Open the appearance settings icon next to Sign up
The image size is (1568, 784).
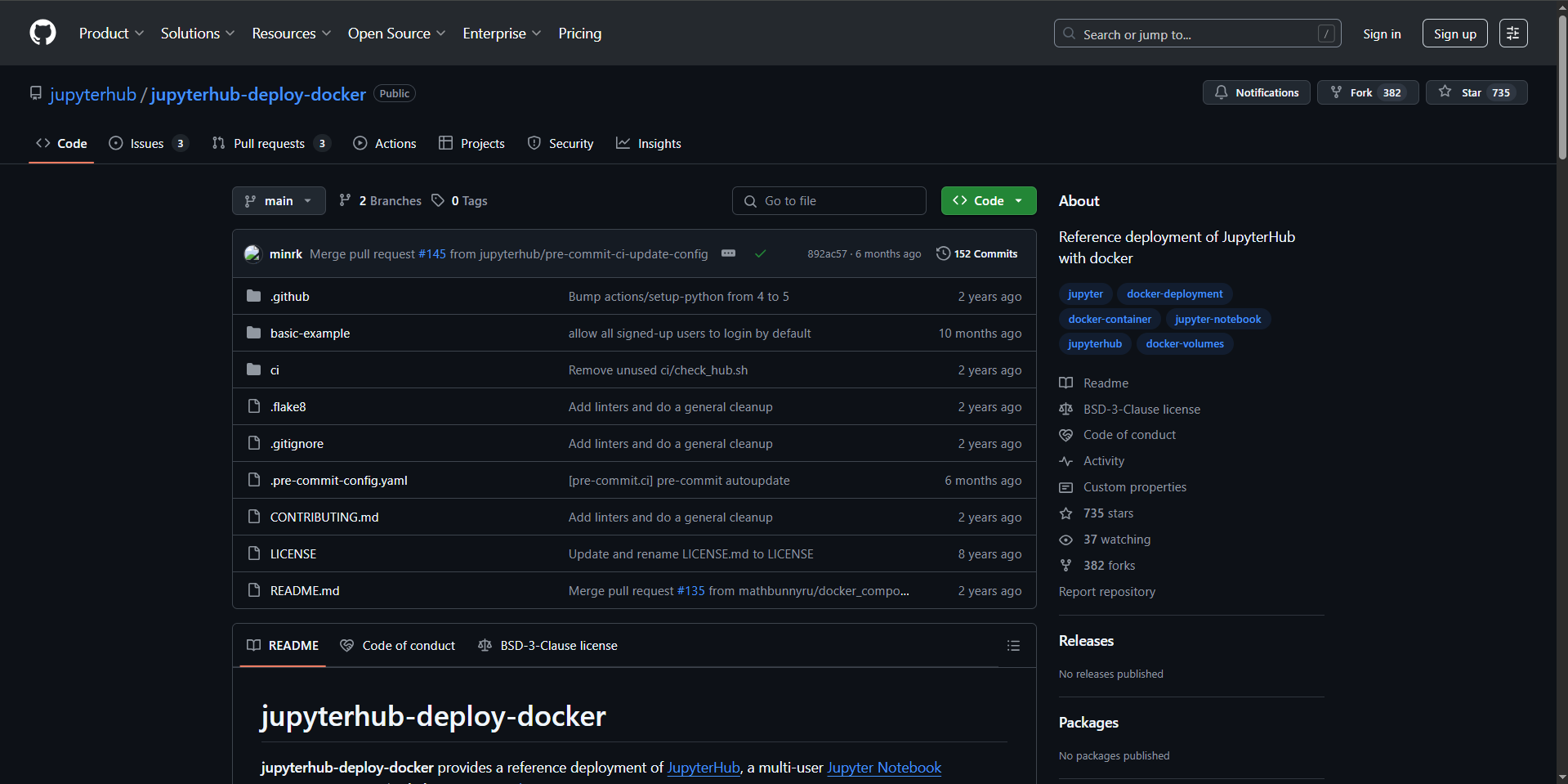point(1512,34)
